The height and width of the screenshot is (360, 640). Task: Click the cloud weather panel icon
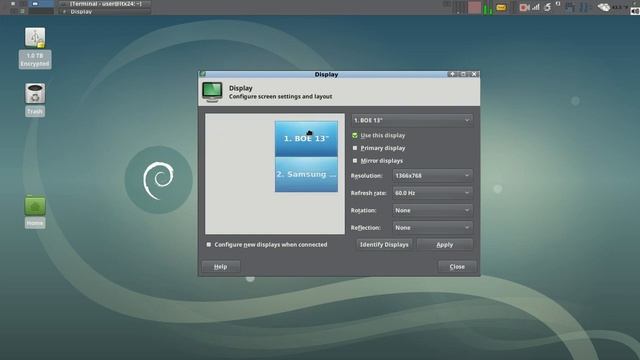pyautogui.click(x=604, y=7)
